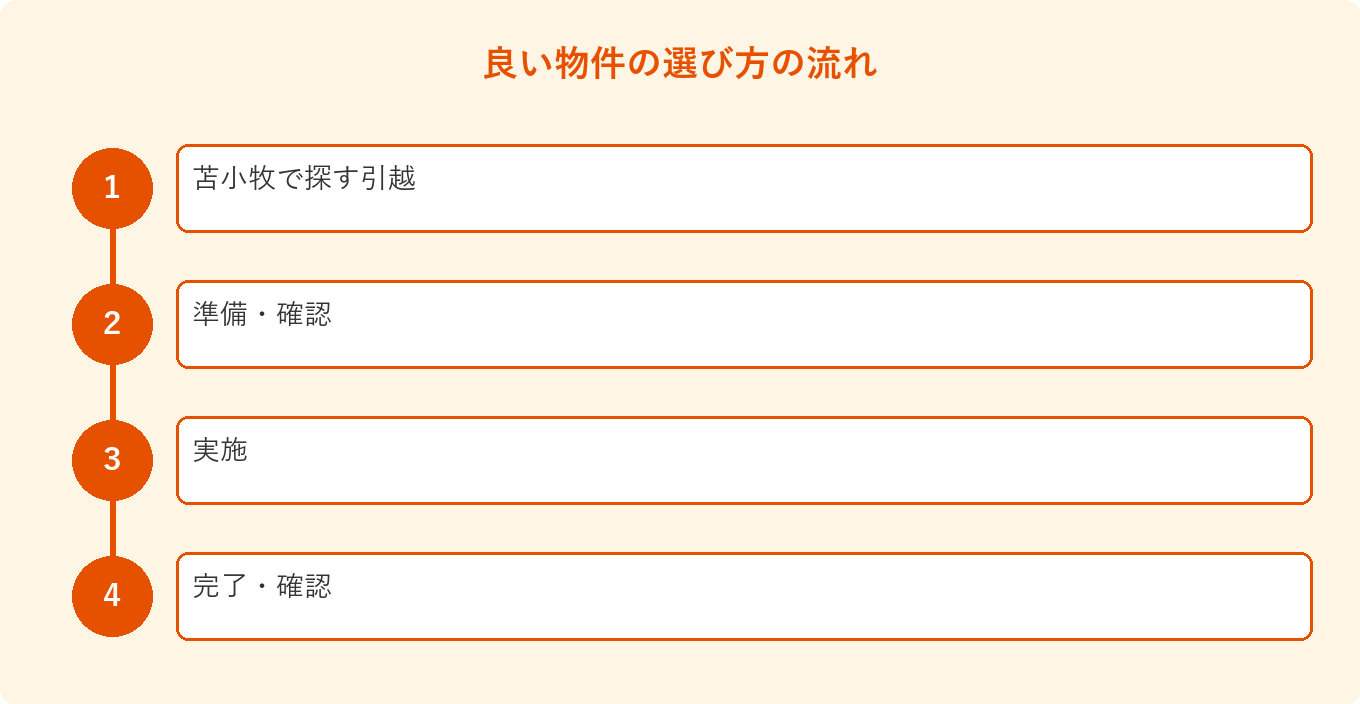Click the 実施 step text
This screenshot has height=704, width=1360.
pyautogui.click(x=220, y=451)
